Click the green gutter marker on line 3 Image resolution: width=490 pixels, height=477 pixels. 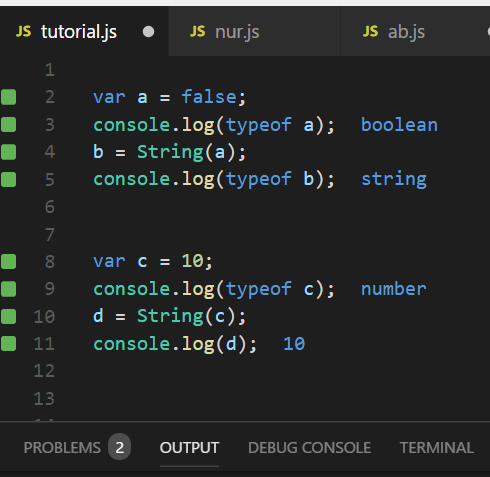pos(8,125)
